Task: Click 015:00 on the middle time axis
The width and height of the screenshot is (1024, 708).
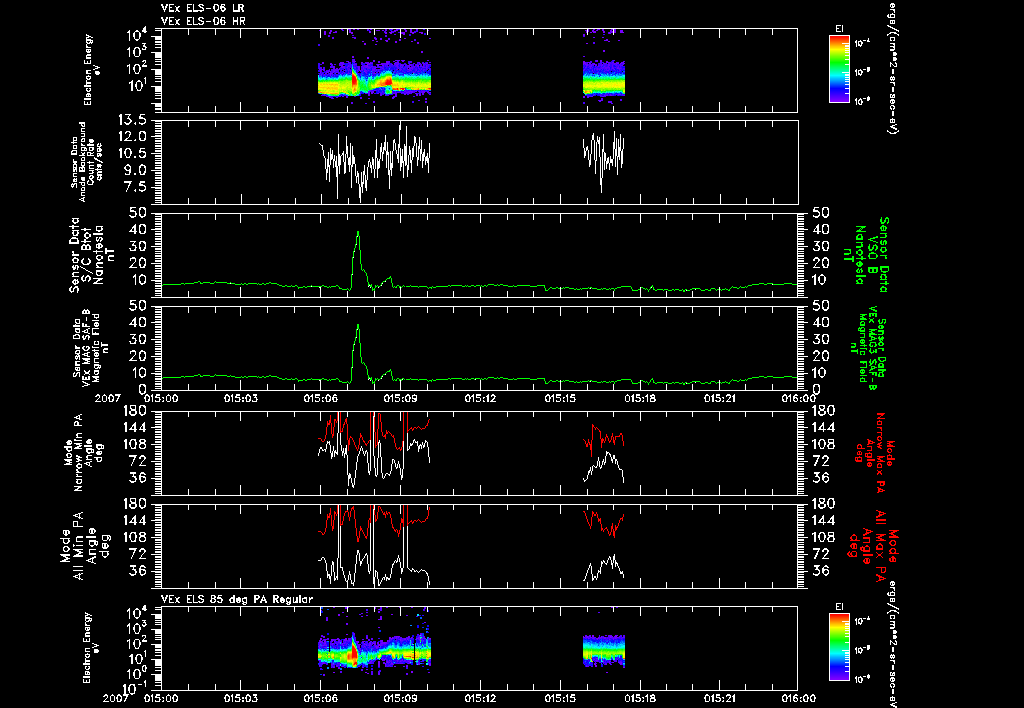Action: [x=161, y=398]
